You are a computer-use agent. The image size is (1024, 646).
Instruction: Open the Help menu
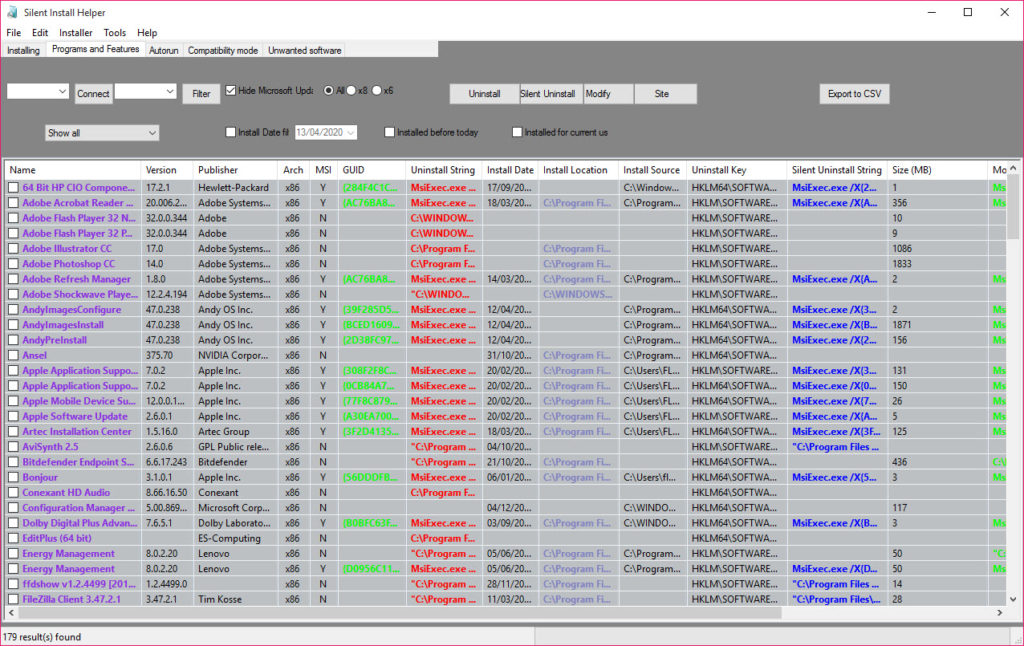tap(147, 33)
